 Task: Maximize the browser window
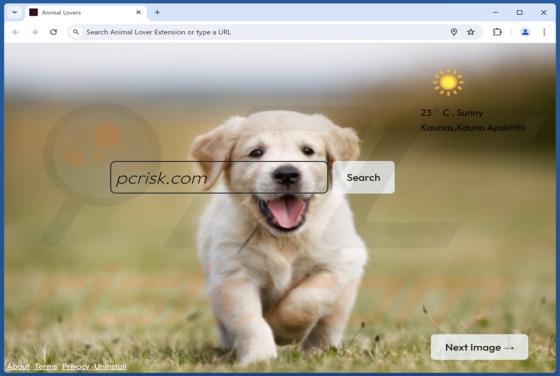pos(520,12)
